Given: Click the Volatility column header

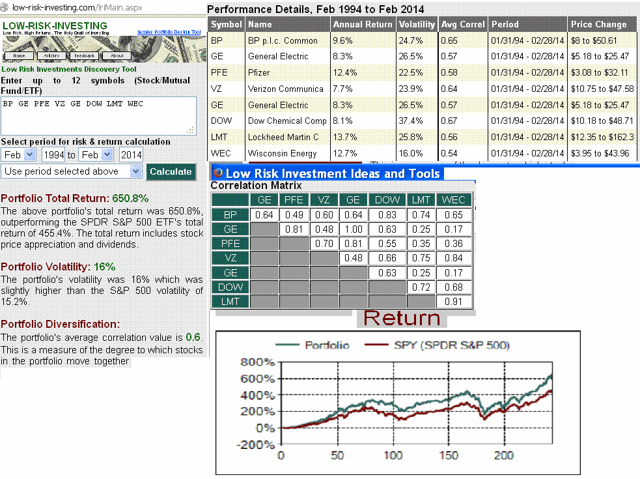Looking at the screenshot, I should pyautogui.click(x=417, y=24).
